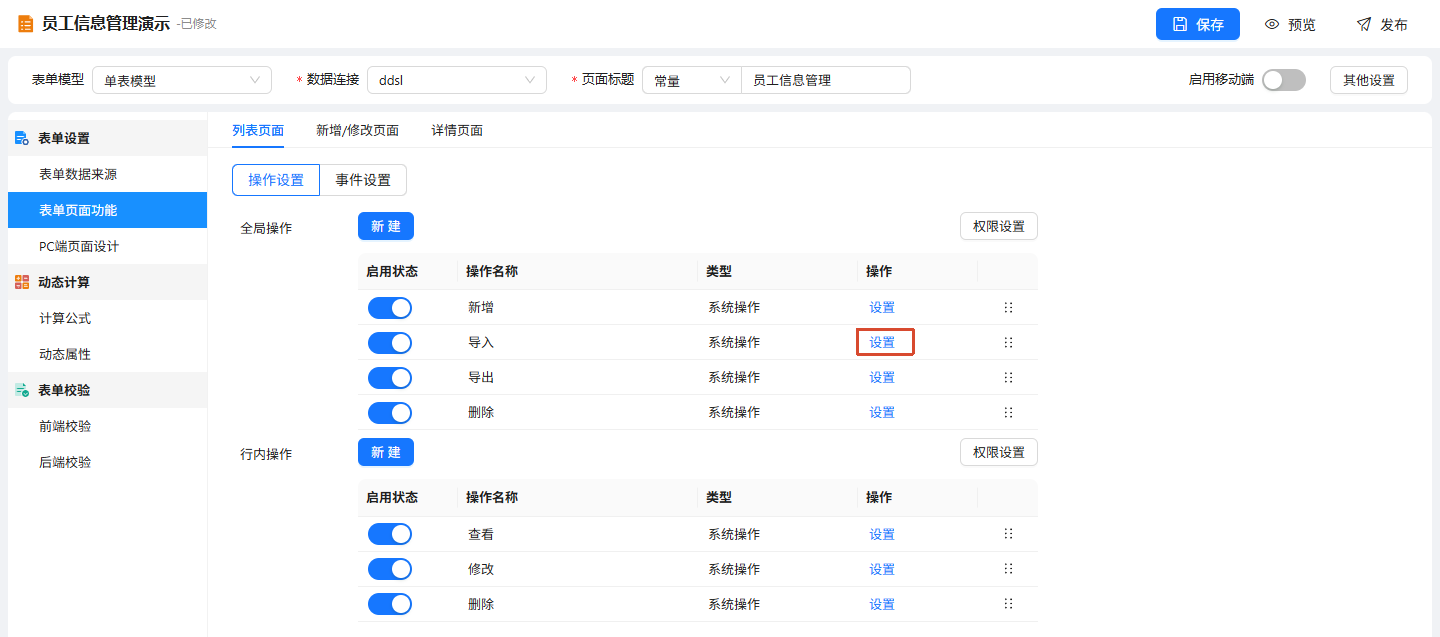
Task: Select the 操作设置 segment
Action: (x=276, y=180)
